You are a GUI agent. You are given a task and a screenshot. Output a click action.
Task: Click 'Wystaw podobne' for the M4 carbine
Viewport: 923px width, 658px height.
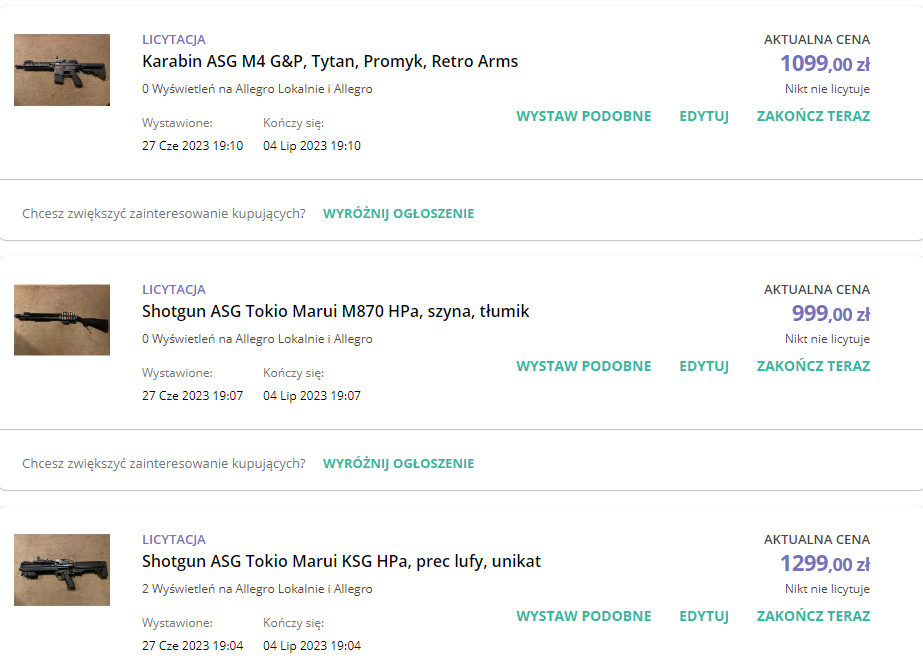tap(583, 116)
